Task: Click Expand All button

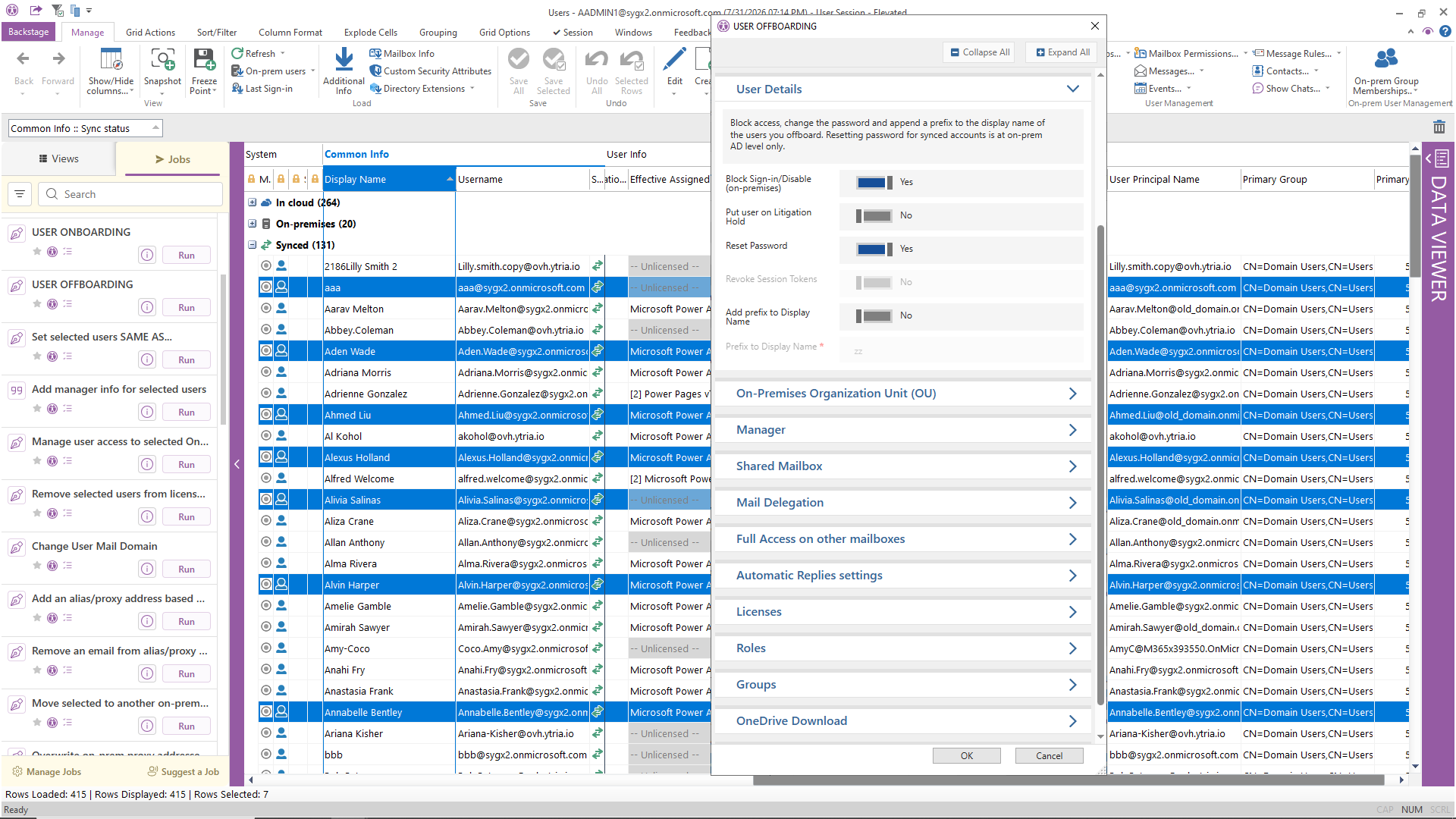Action: tap(1063, 52)
